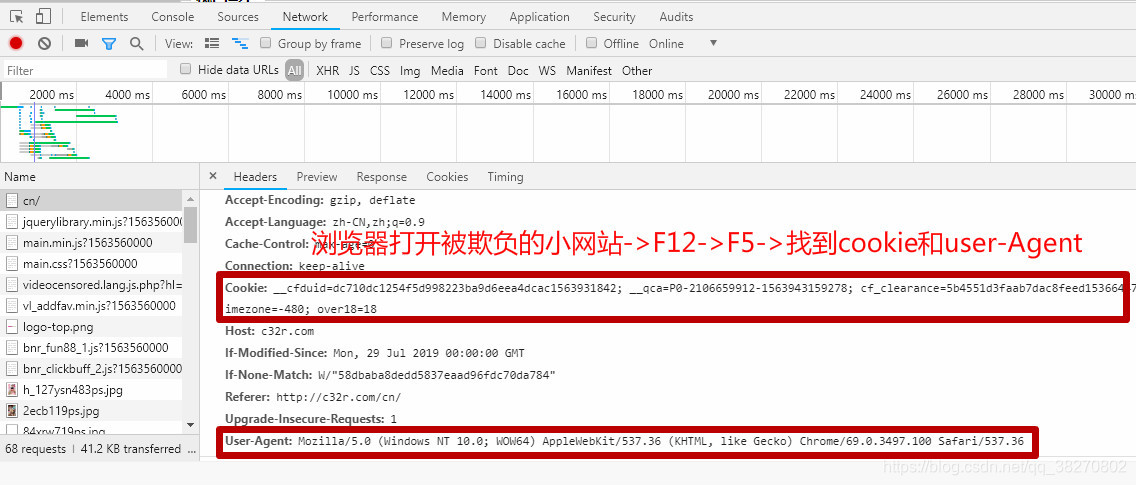This screenshot has height=485, width=1136.
Task: Click the Host: c32r.com header line
Action: point(269,331)
